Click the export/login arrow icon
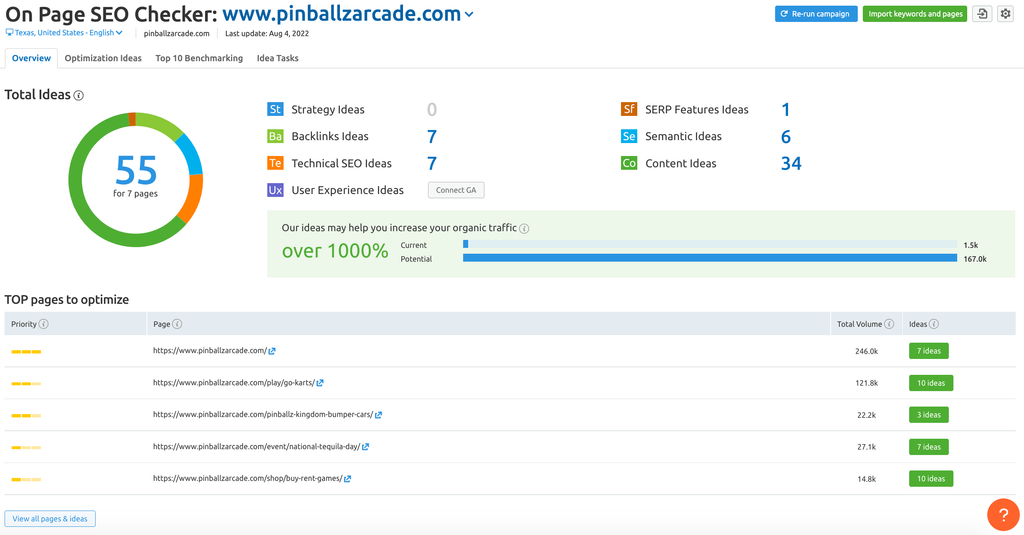Screen dimensions: 1024x535 982,14
